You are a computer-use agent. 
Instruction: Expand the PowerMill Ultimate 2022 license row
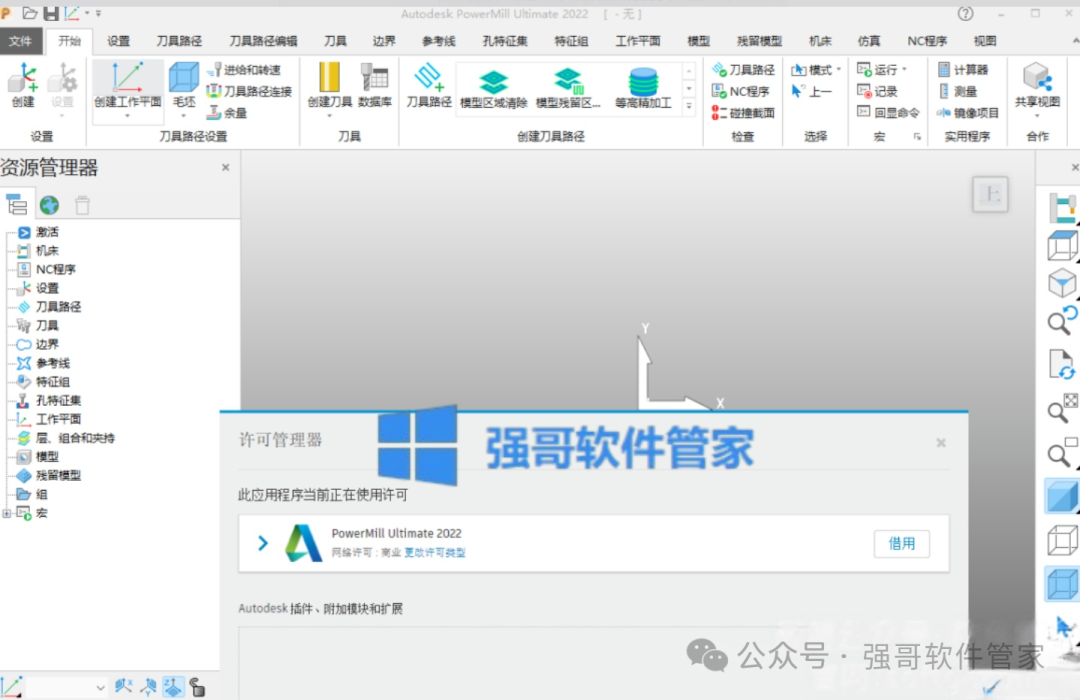coord(262,543)
